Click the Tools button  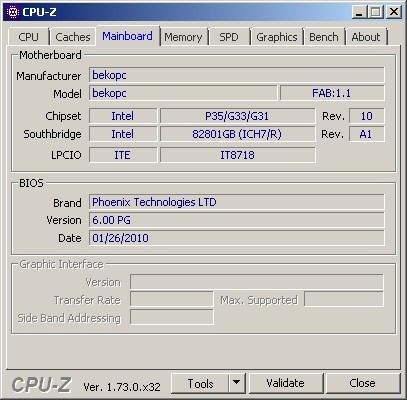(200, 384)
